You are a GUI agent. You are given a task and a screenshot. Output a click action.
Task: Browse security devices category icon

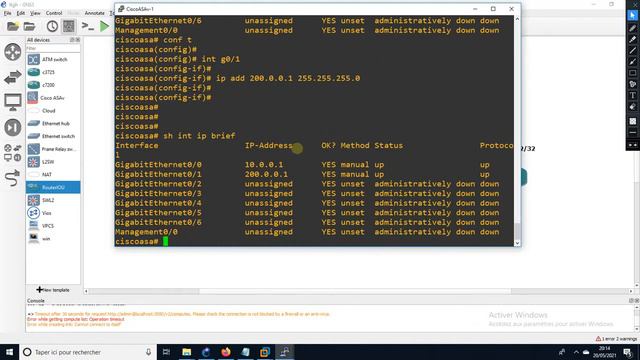[x=13, y=127]
